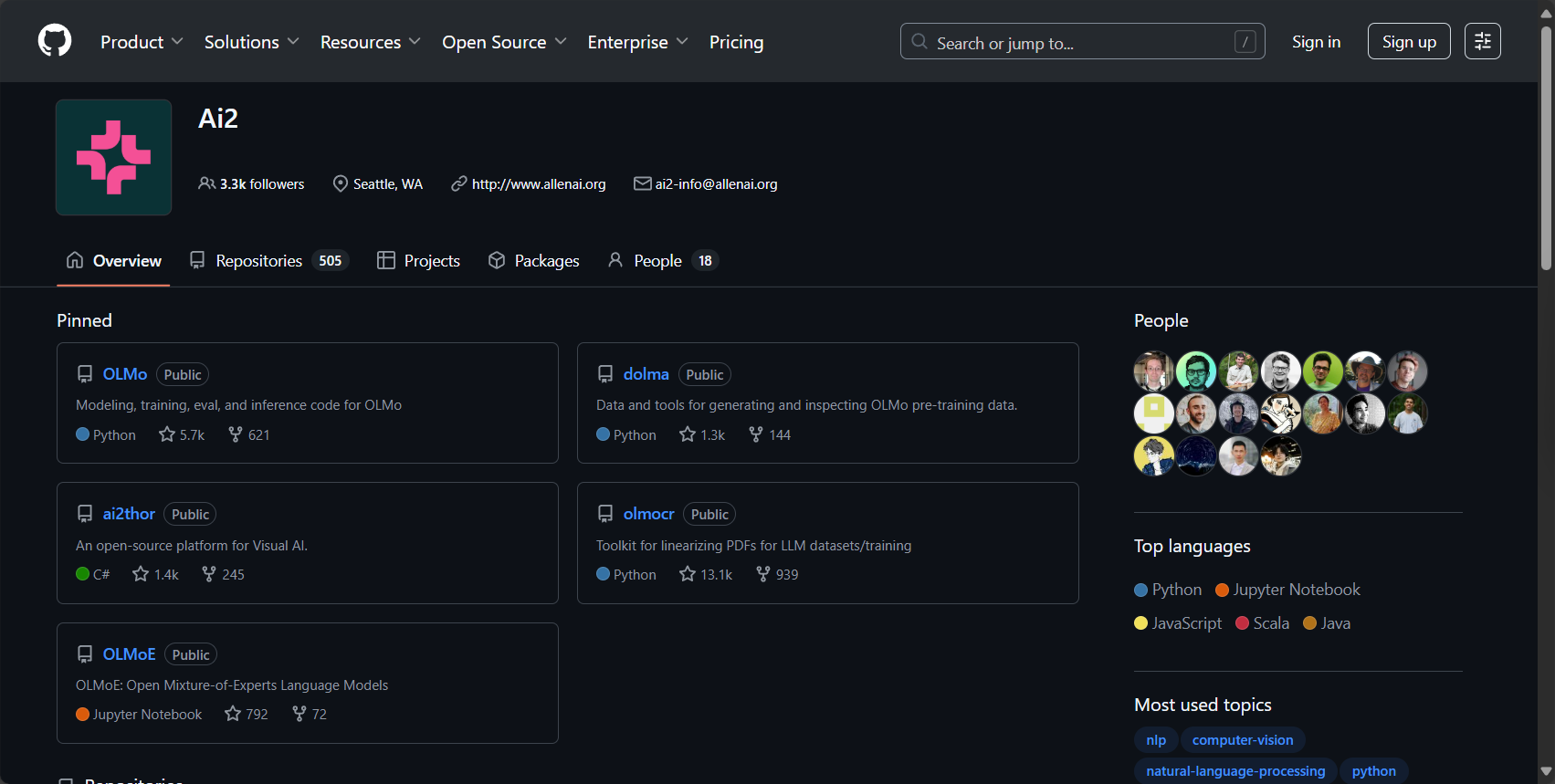Filter by Java in Top languages

[x=1327, y=623]
